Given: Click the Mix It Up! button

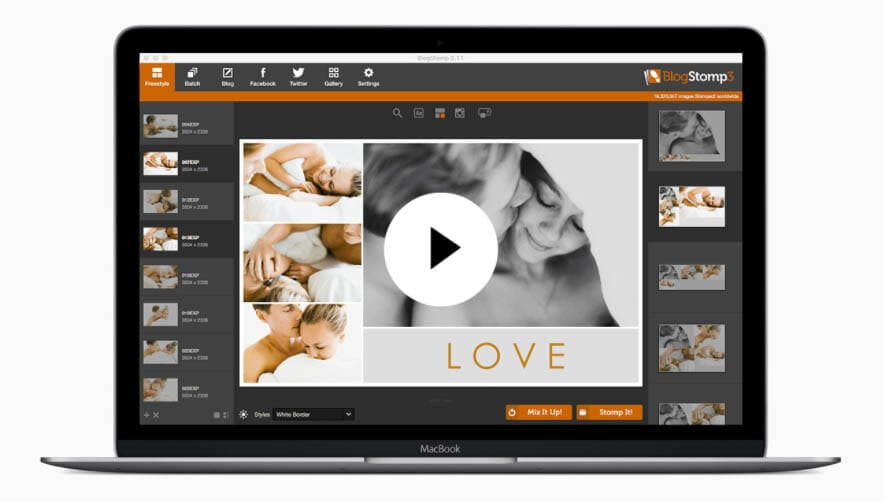Looking at the screenshot, I should [538, 412].
